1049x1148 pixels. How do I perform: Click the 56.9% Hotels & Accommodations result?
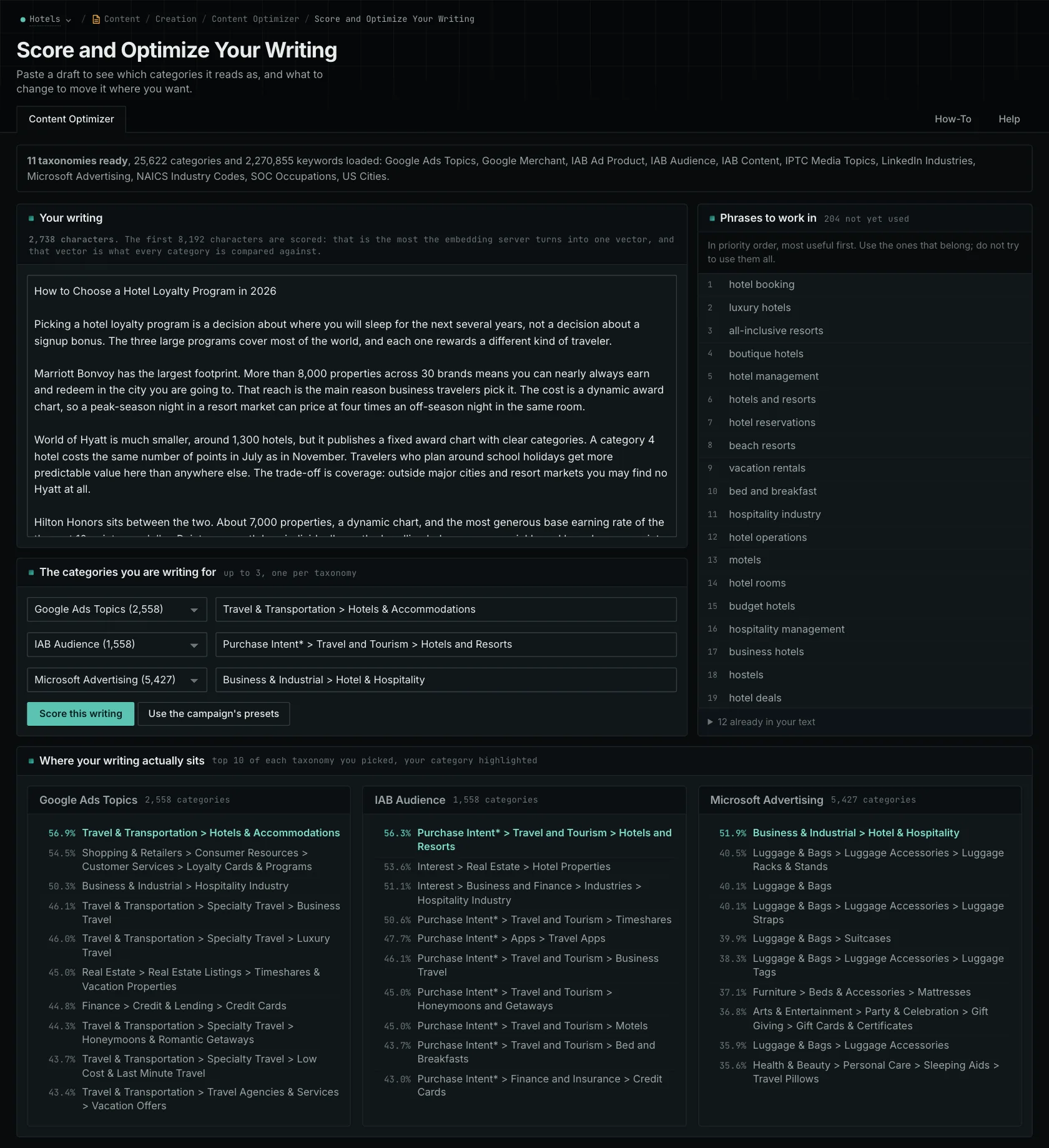pyautogui.click(x=194, y=833)
